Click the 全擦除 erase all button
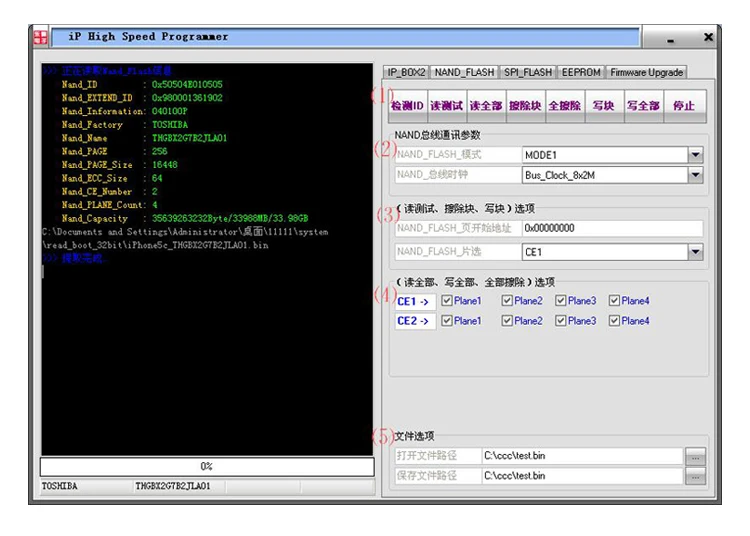This screenshot has height=536, width=750. pos(564,106)
